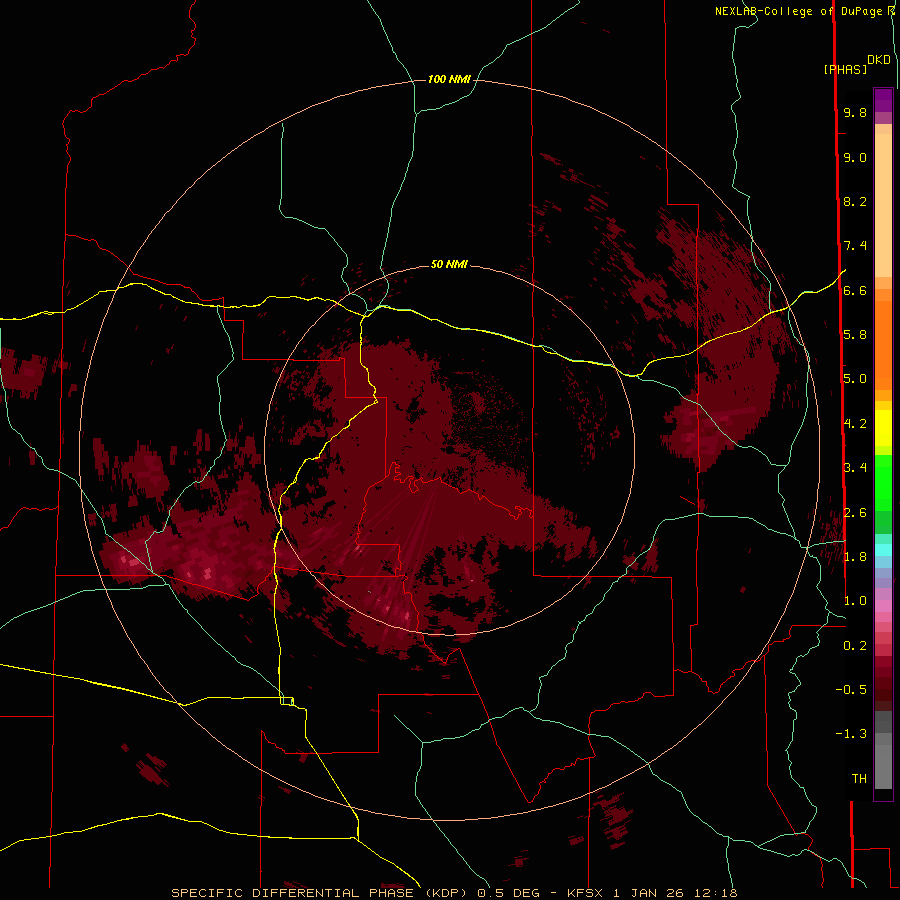Click the TH label on the scale
The height and width of the screenshot is (900, 900).
[859, 779]
